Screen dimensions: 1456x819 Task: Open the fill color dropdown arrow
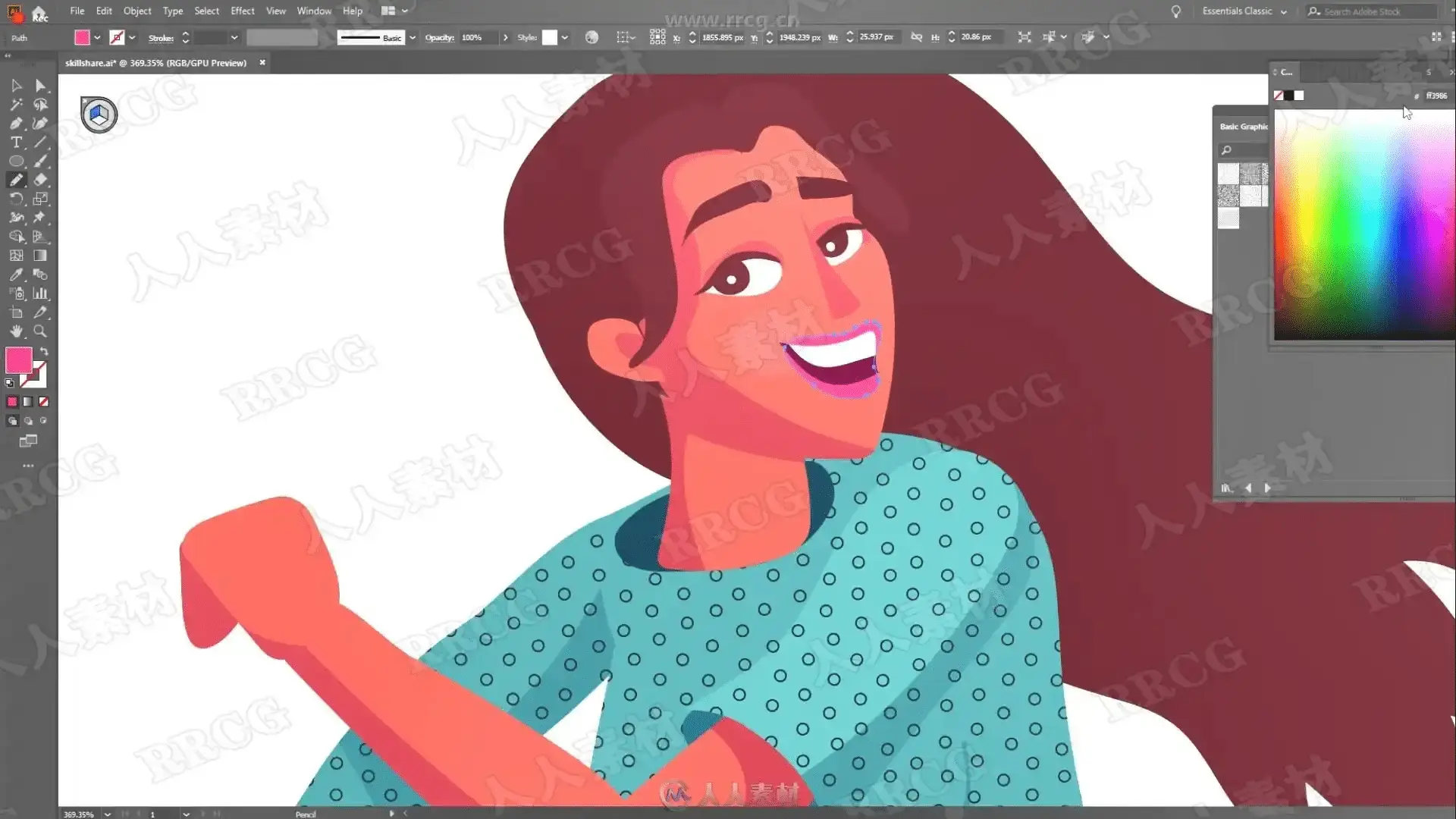coord(97,37)
